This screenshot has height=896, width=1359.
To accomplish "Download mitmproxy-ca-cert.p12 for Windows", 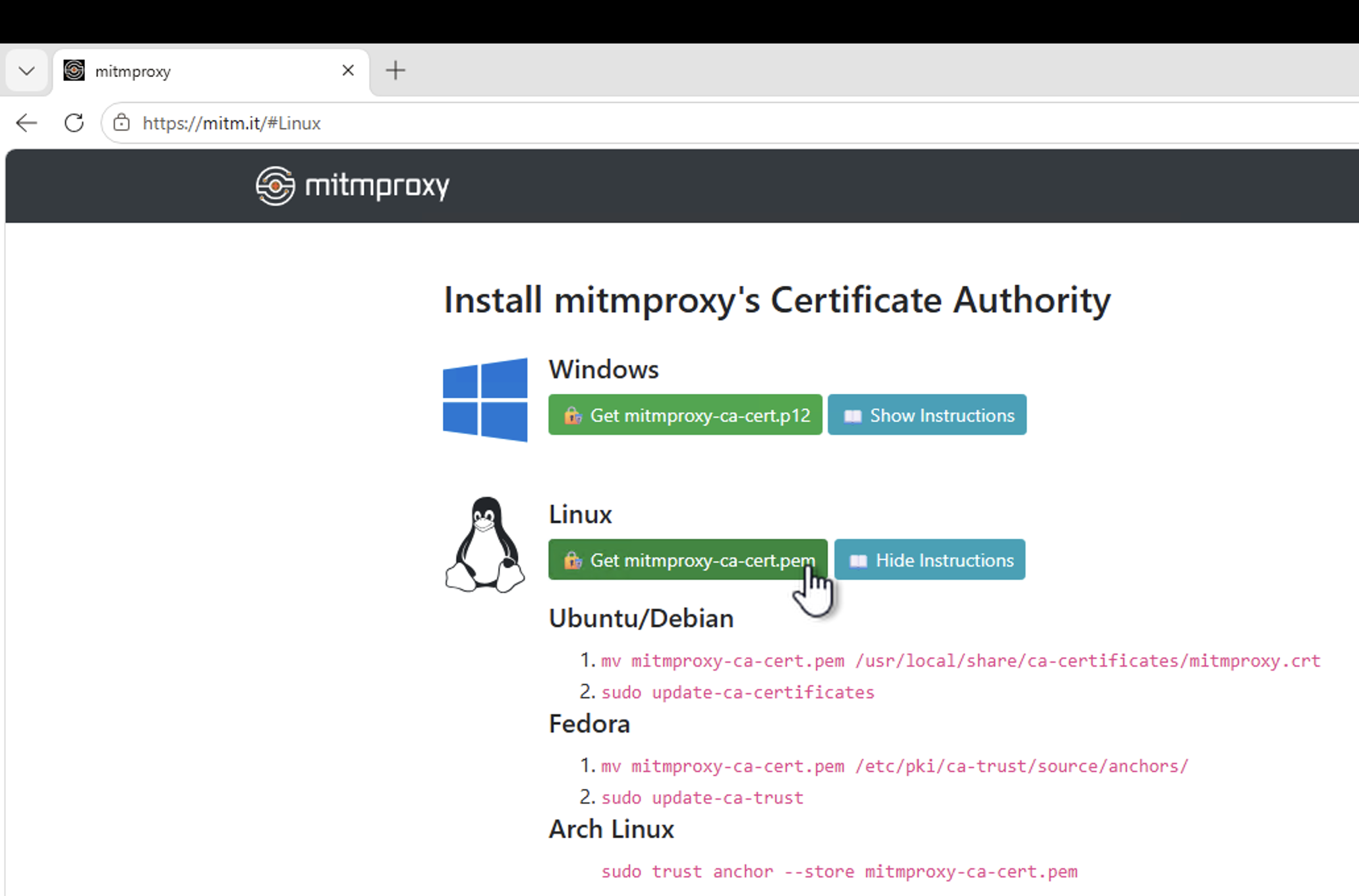I will 685,415.
